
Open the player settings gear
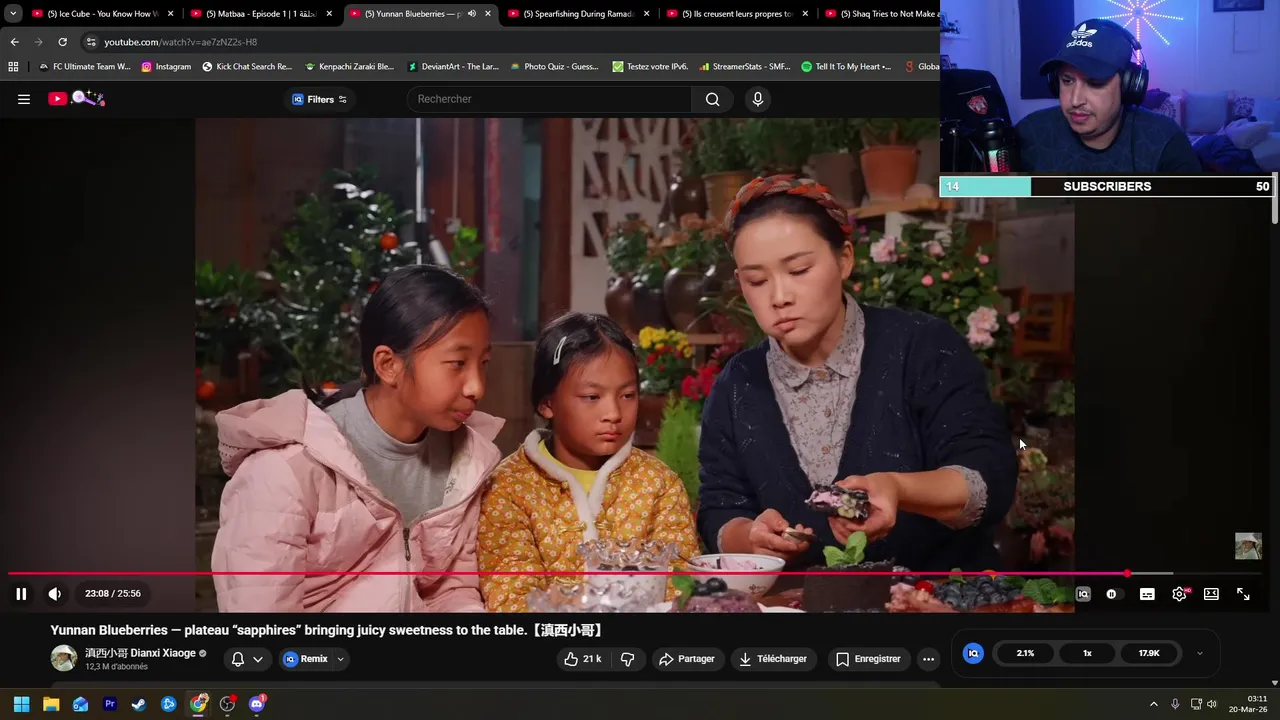1180,594
